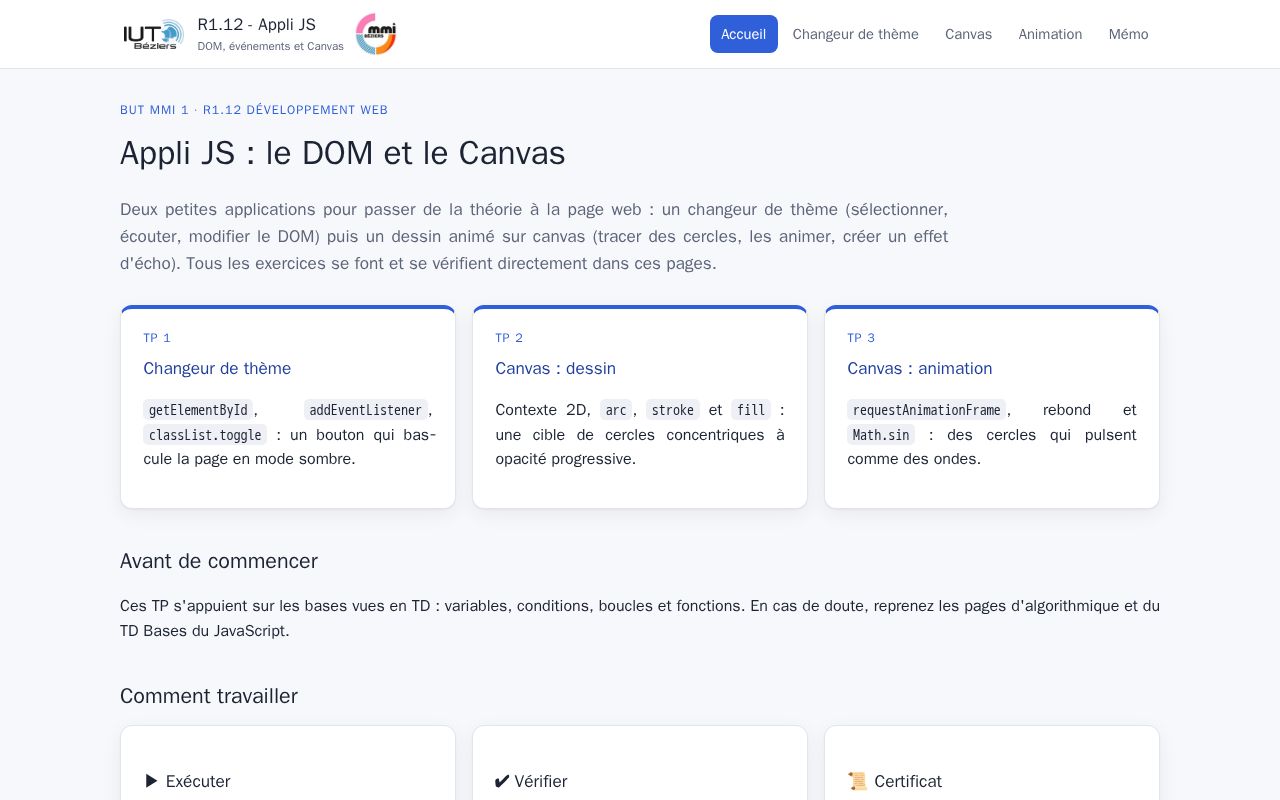Click the stroke code snippet
The image size is (1280, 800).
(x=673, y=410)
